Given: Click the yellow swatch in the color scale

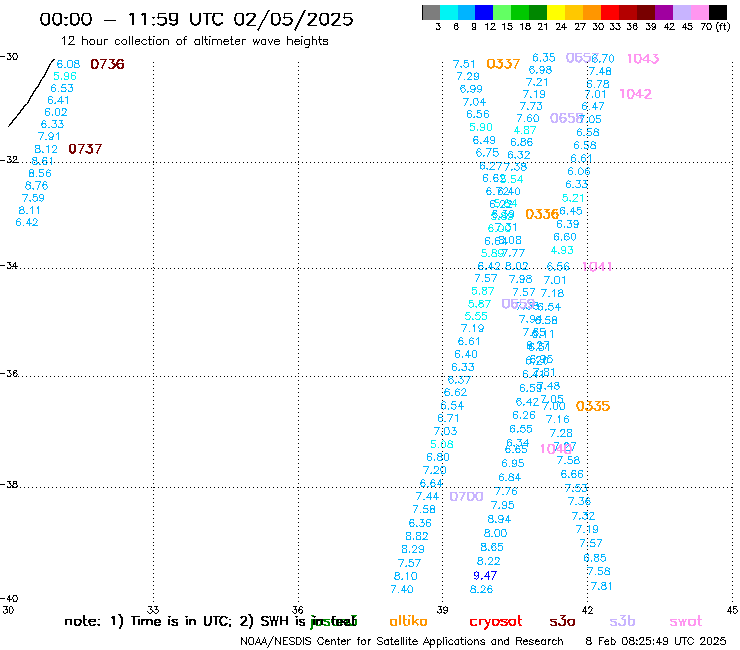Looking at the screenshot, I should click(x=555, y=12).
